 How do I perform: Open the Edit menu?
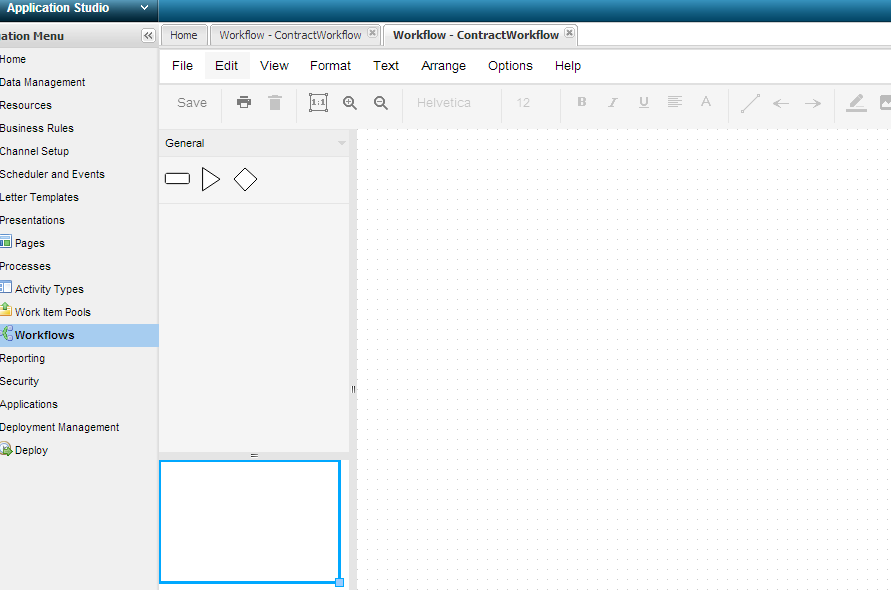[x=226, y=66]
